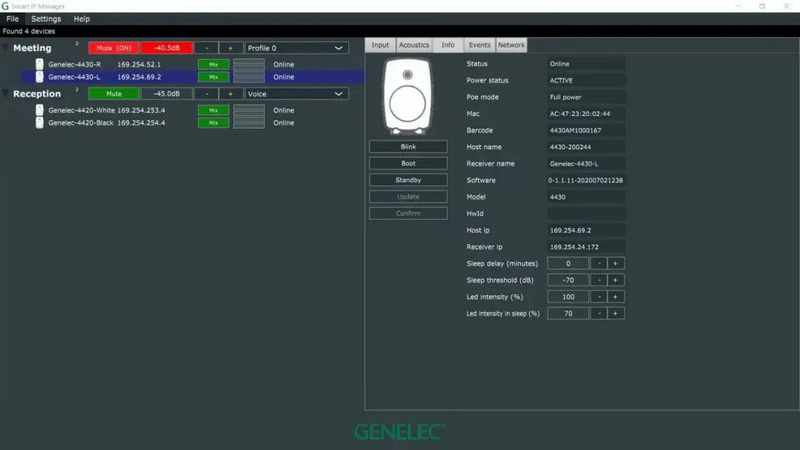This screenshot has width=800, height=450.
Task: Collapse the Reception zone group
Action: (6, 93)
